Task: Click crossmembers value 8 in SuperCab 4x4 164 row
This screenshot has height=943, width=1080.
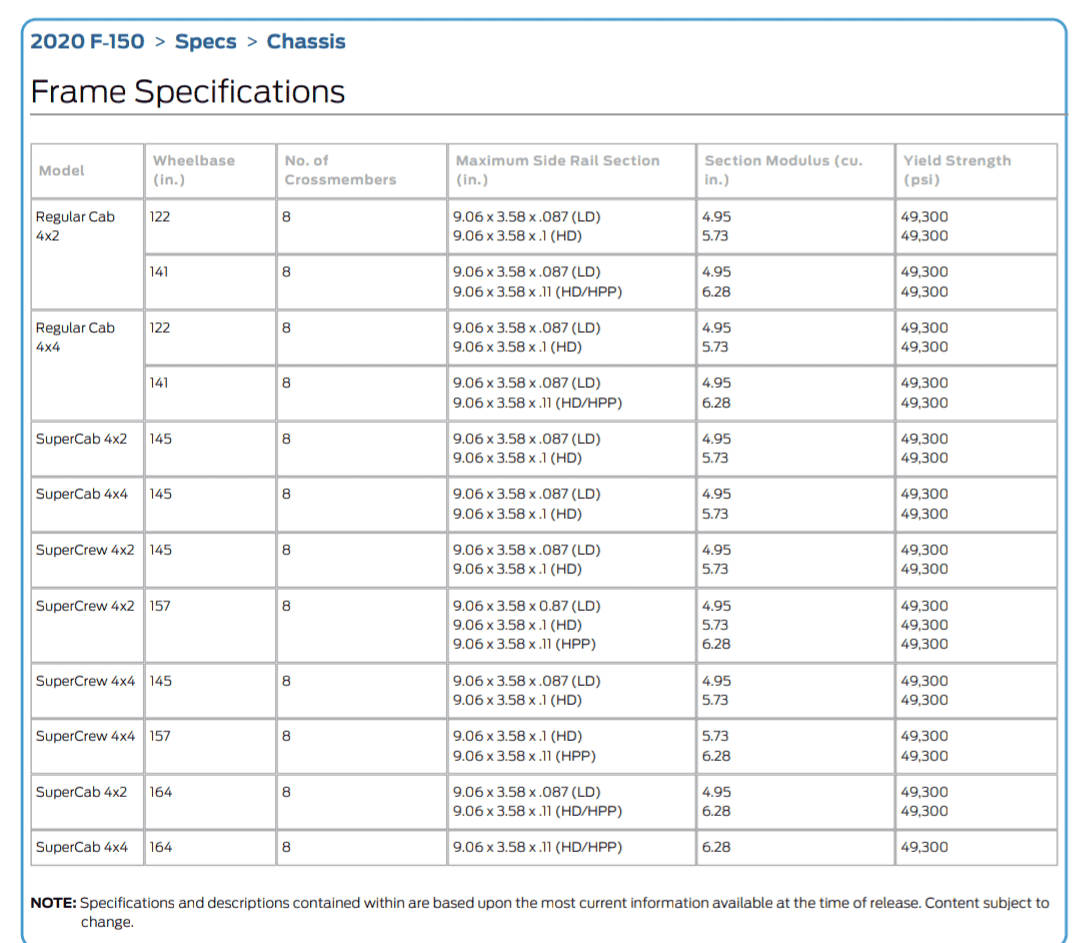Action: tap(287, 847)
